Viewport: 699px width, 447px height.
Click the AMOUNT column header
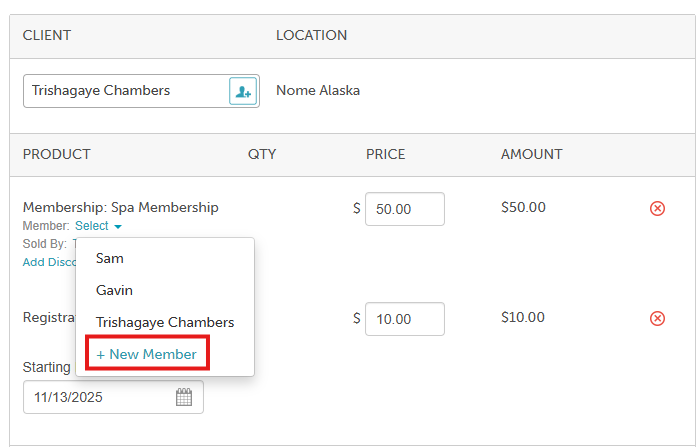click(531, 154)
